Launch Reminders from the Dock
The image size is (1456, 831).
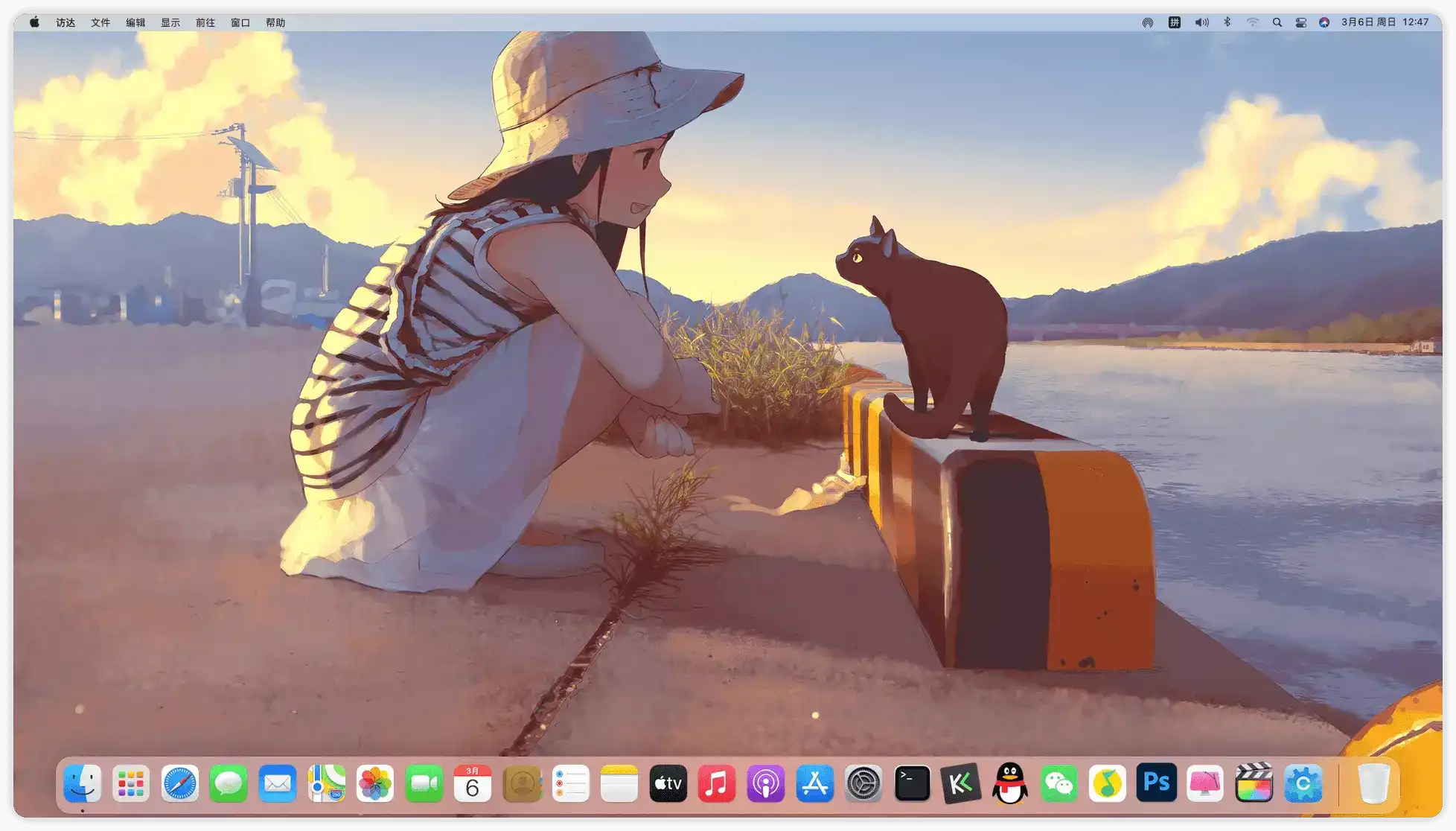point(571,783)
